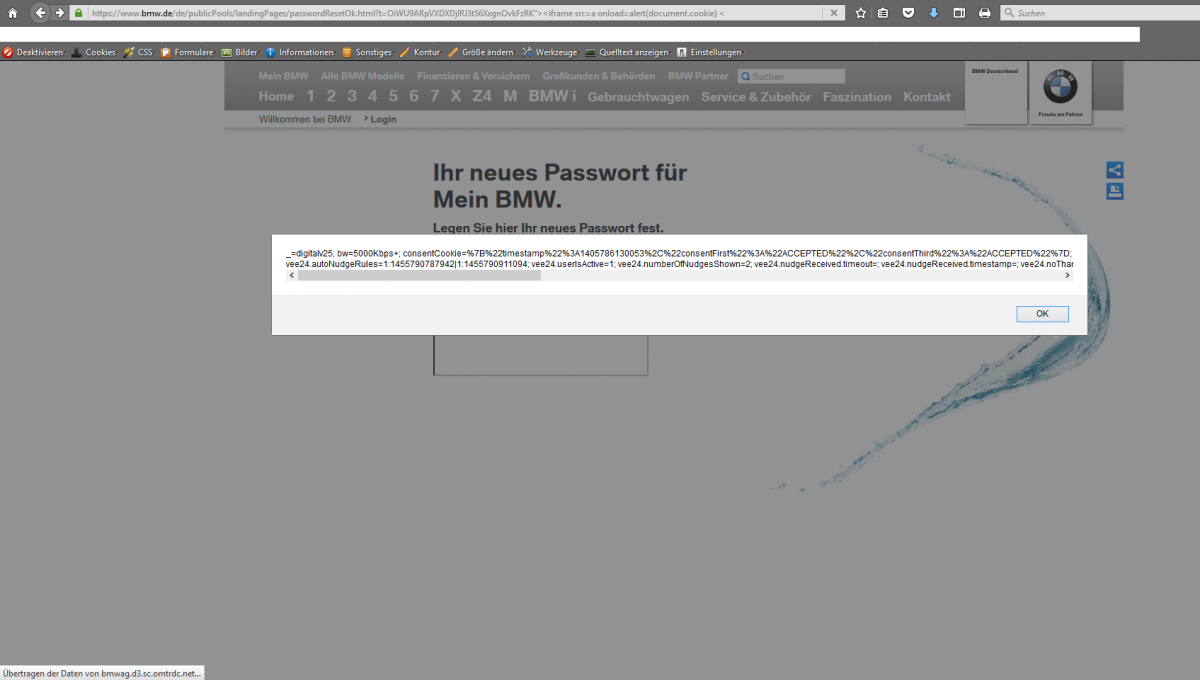This screenshot has height=680, width=1200.
Task: Click Home in BMW main navigation
Action: point(276,96)
